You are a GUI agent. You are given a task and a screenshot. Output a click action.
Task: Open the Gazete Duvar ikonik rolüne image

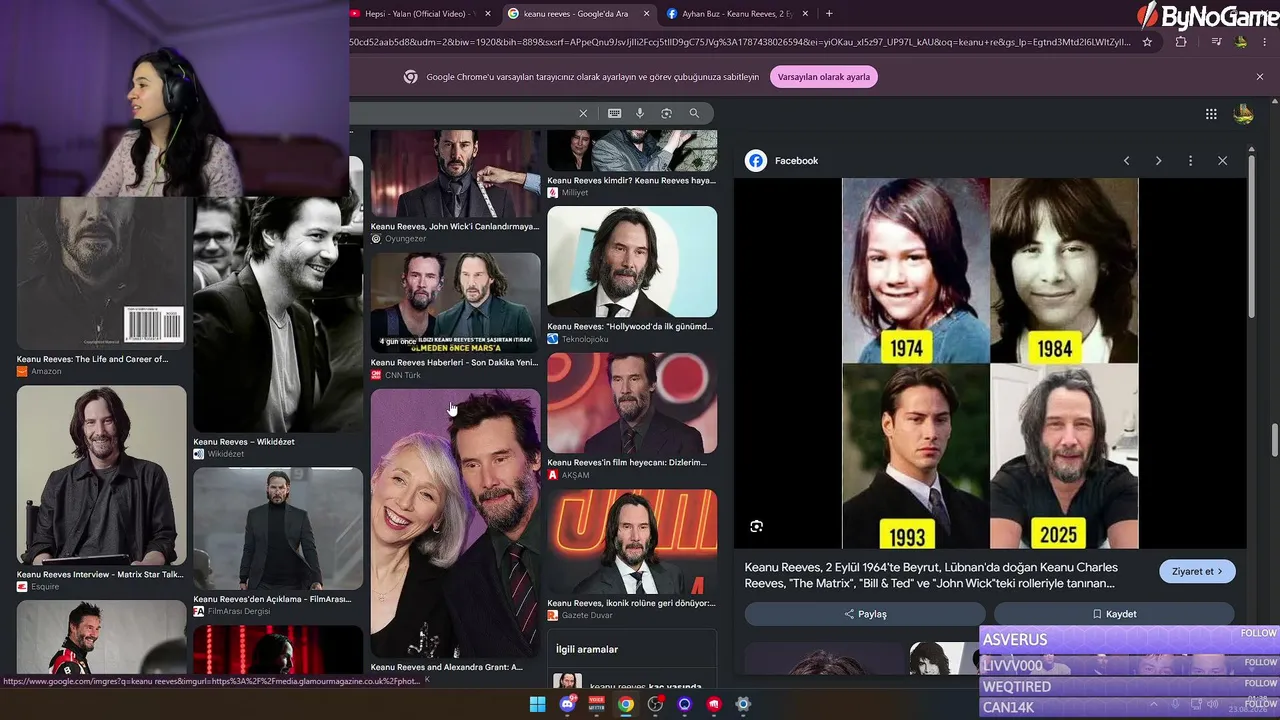coord(632,541)
